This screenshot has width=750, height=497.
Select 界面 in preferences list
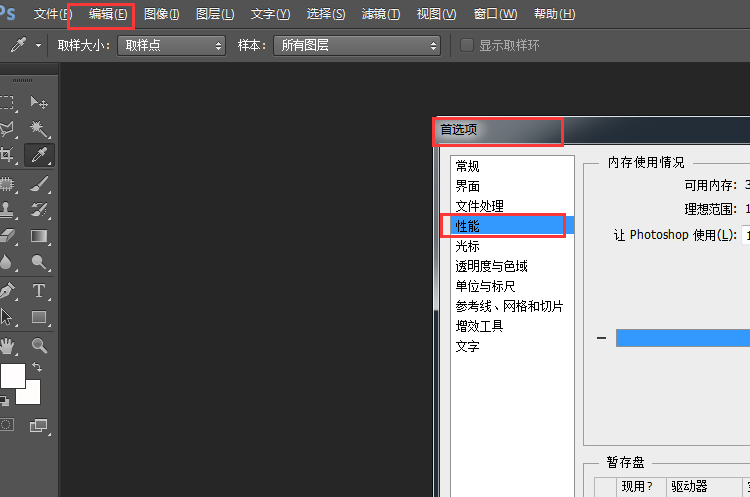tap(512, 186)
